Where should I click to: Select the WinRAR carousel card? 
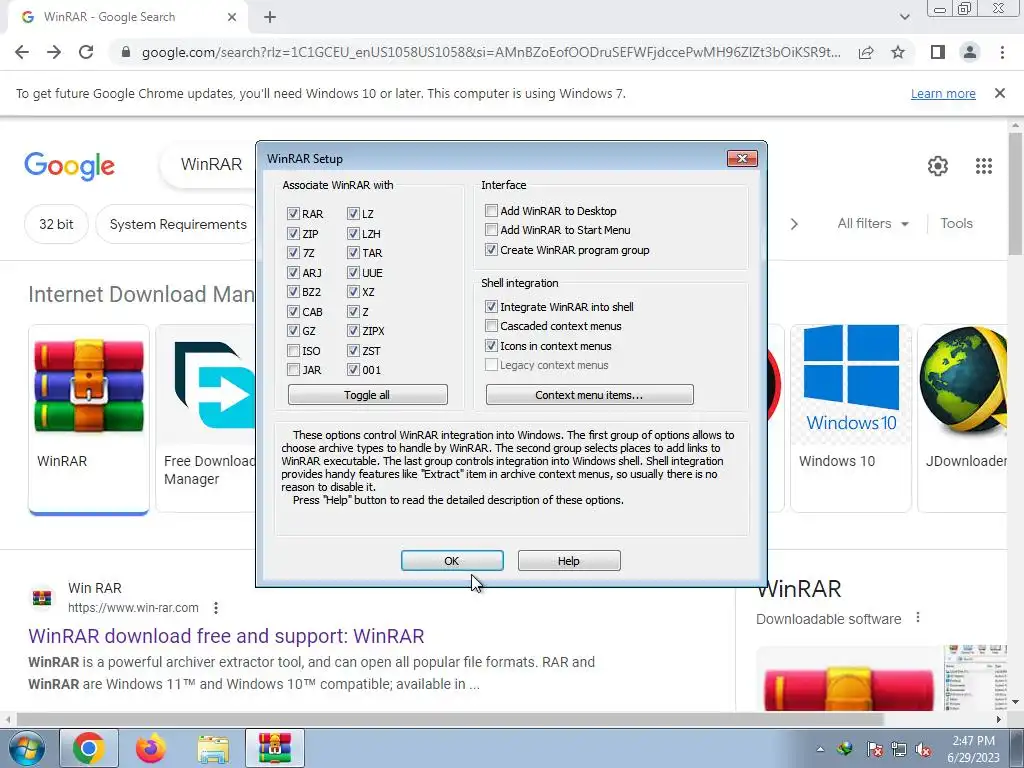[89, 419]
